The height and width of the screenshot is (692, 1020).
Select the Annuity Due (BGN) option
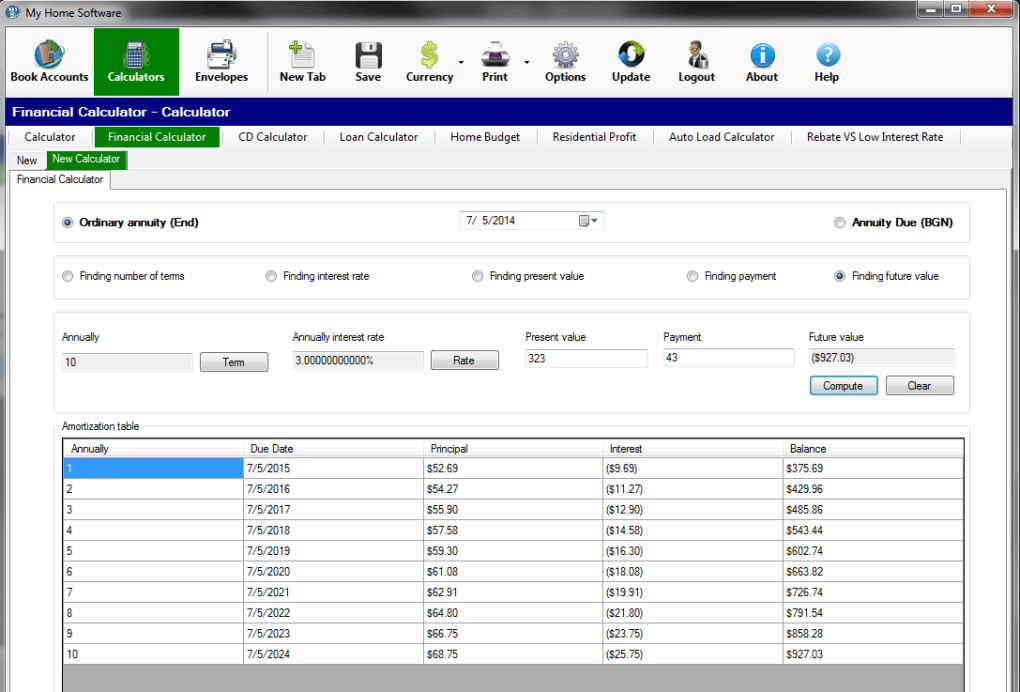(x=840, y=222)
